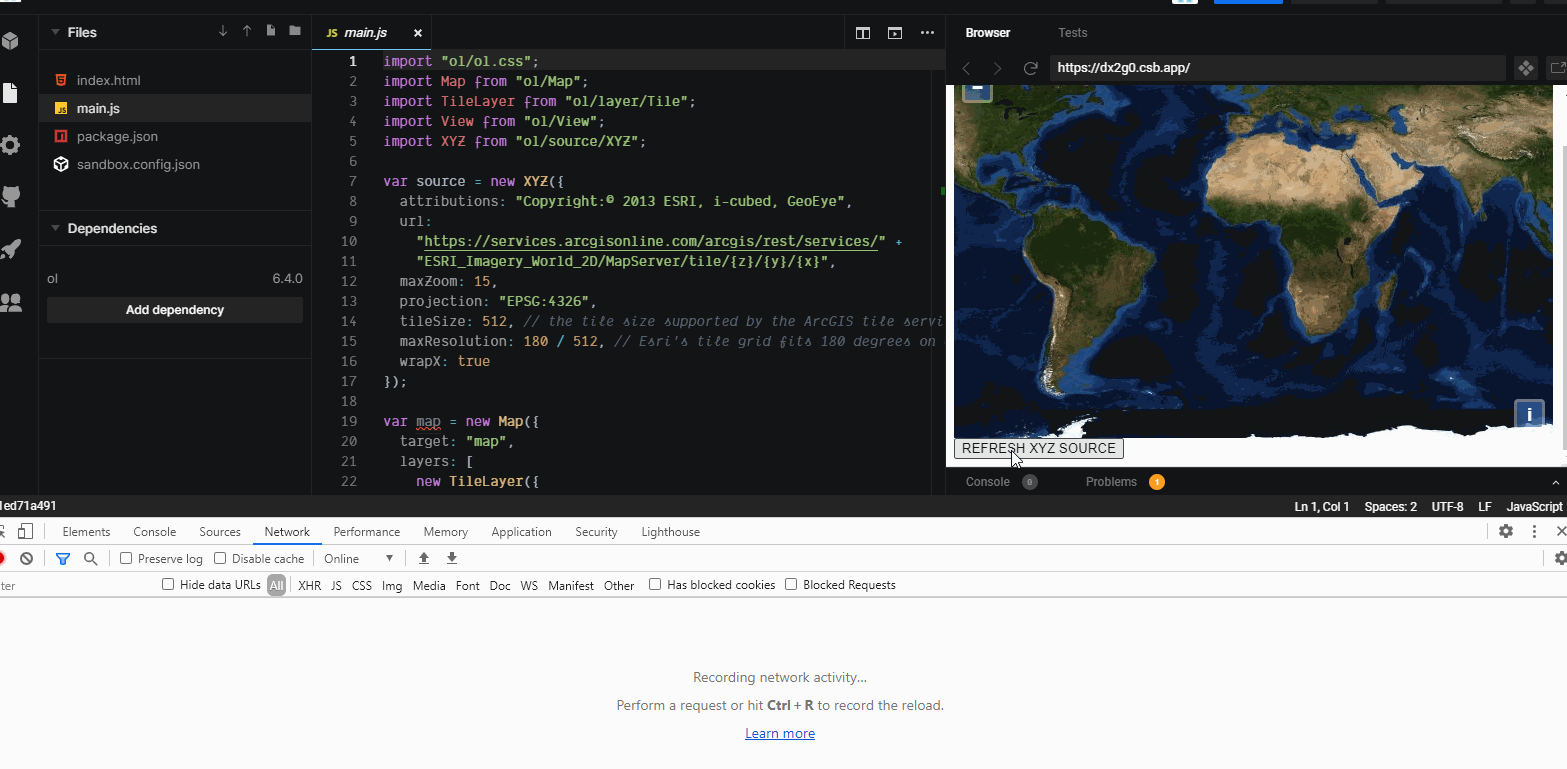Open DevTools settings gear
Screen dimensions: 1567x769
pos(1506,531)
